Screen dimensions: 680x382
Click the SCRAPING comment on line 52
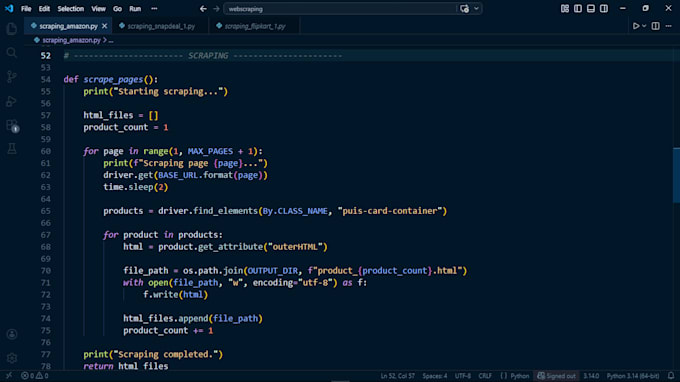tap(203, 56)
